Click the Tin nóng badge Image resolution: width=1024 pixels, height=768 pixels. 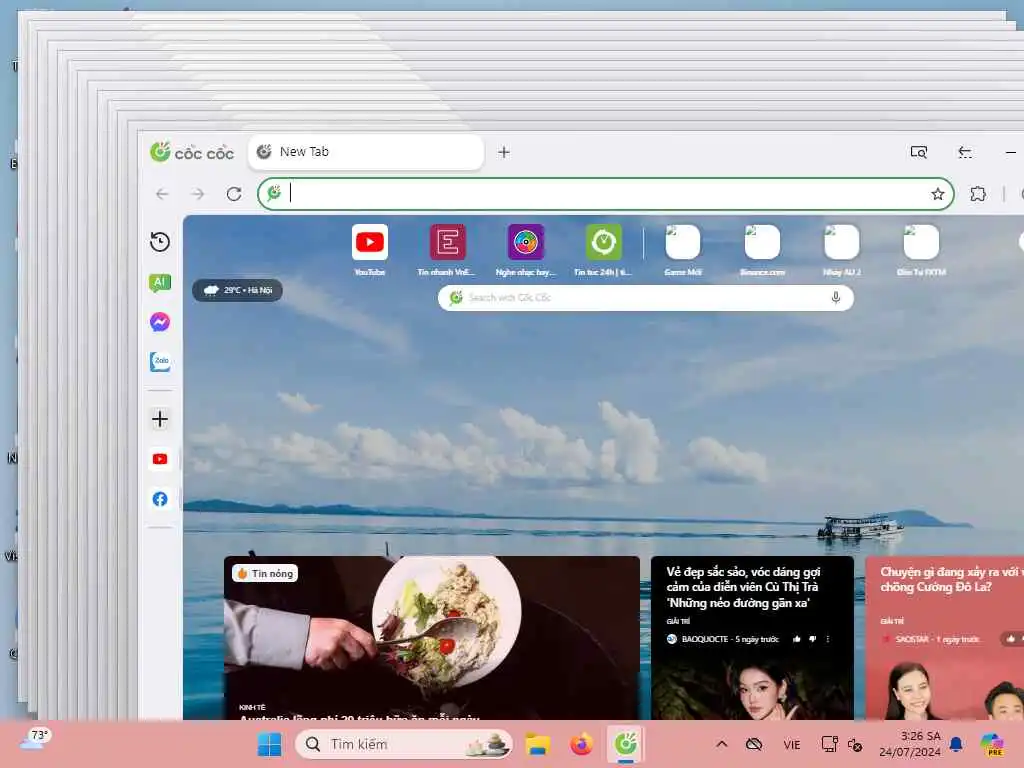(265, 573)
